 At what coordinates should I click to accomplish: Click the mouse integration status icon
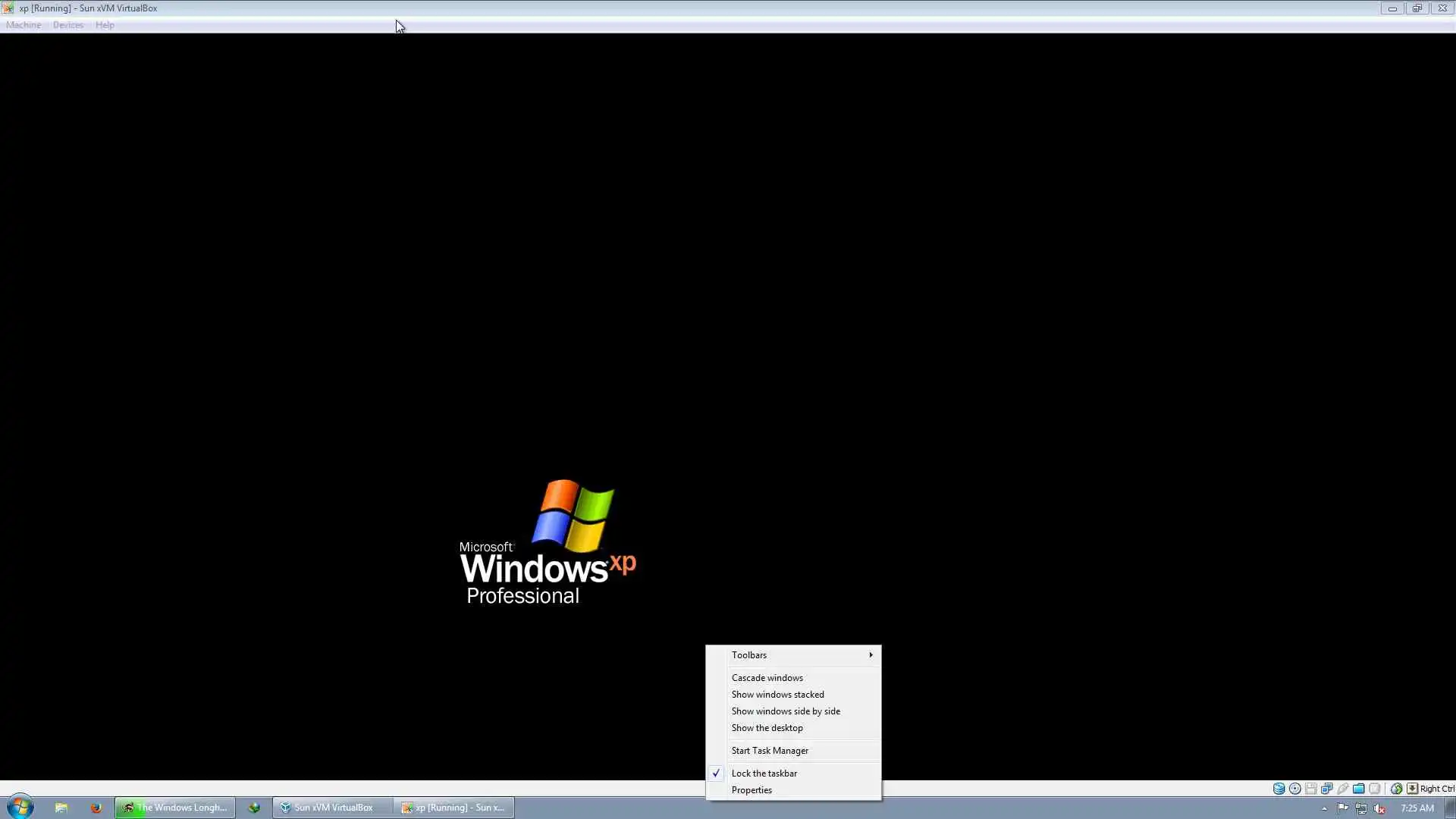pyautogui.click(x=1396, y=789)
